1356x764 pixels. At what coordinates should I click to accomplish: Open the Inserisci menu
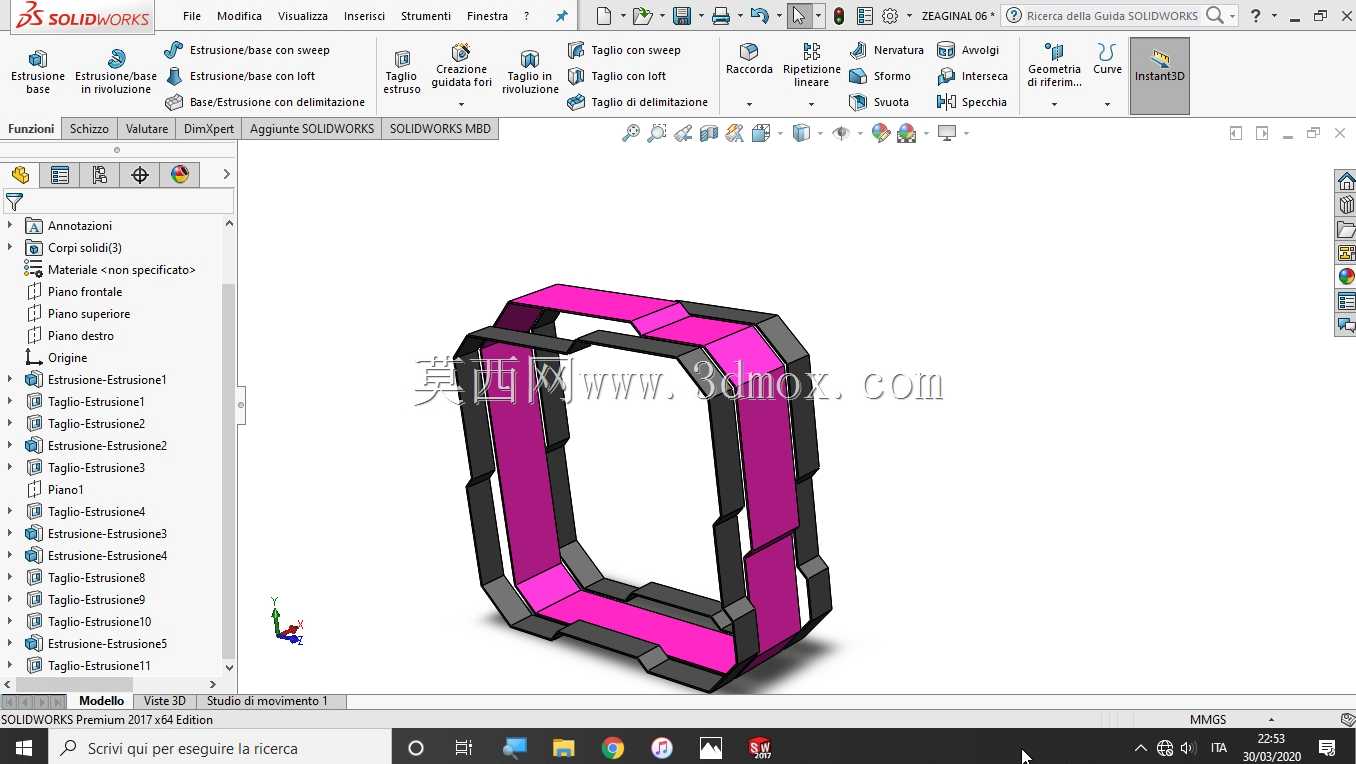(x=364, y=16)
